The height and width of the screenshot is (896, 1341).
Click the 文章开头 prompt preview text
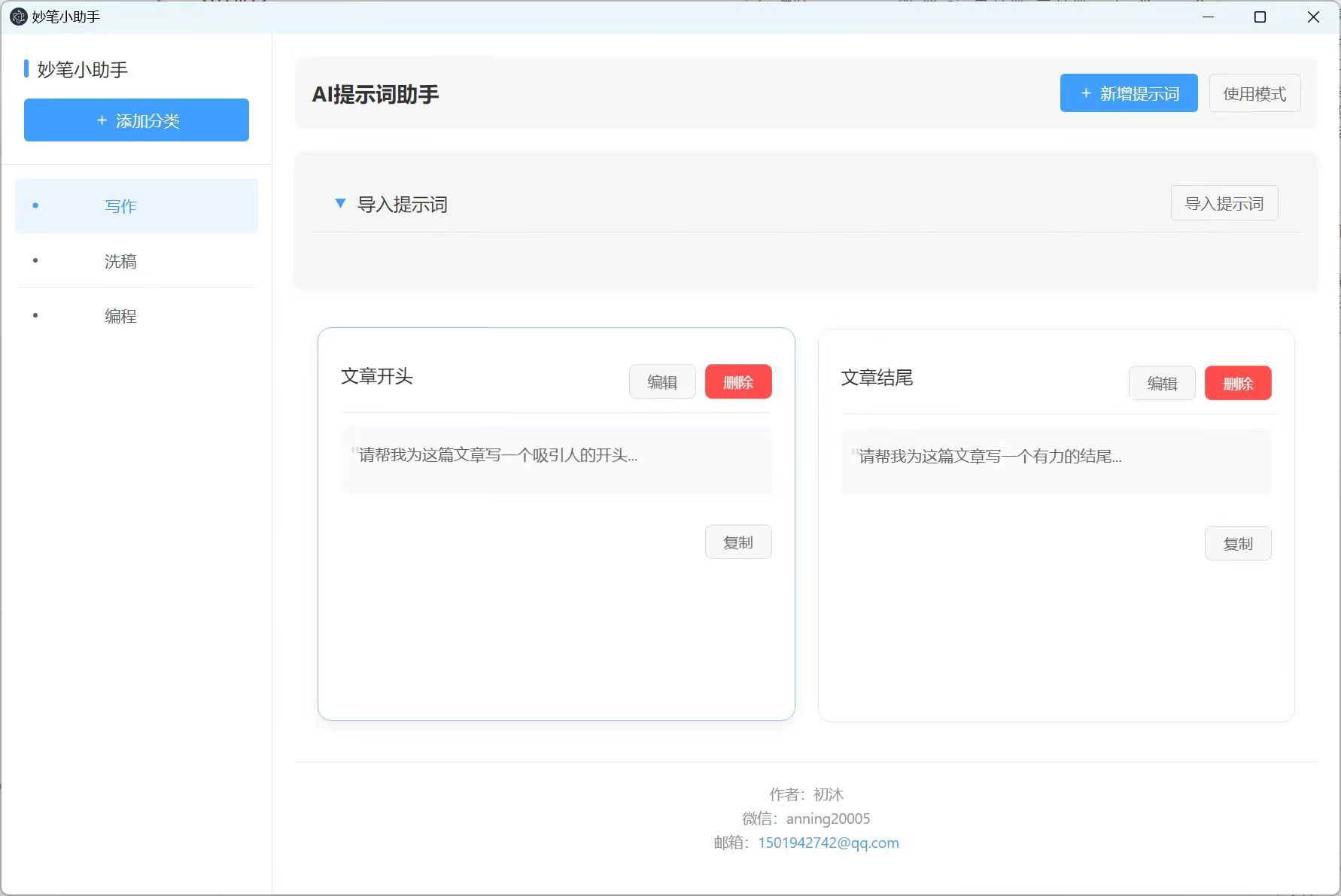click(x=497, y=455)
